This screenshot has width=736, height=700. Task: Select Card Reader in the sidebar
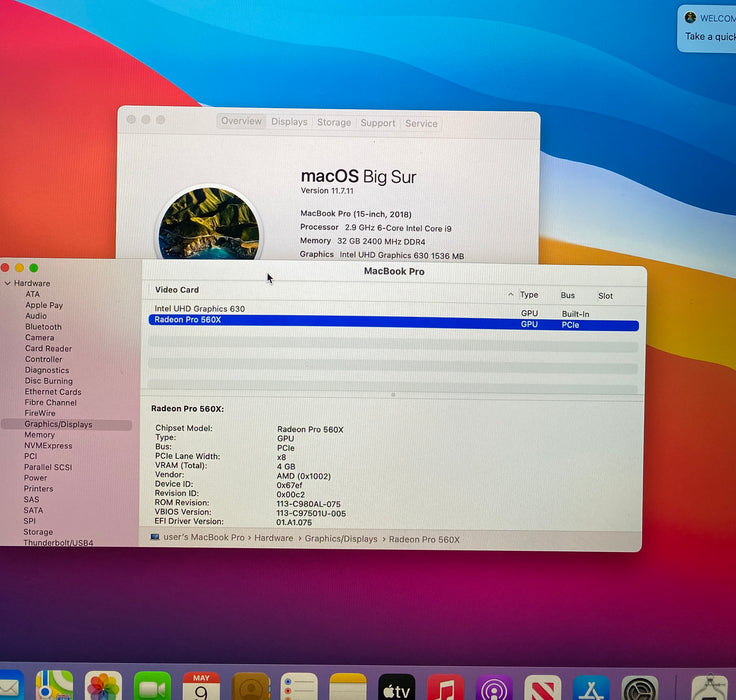coord(48,348)
